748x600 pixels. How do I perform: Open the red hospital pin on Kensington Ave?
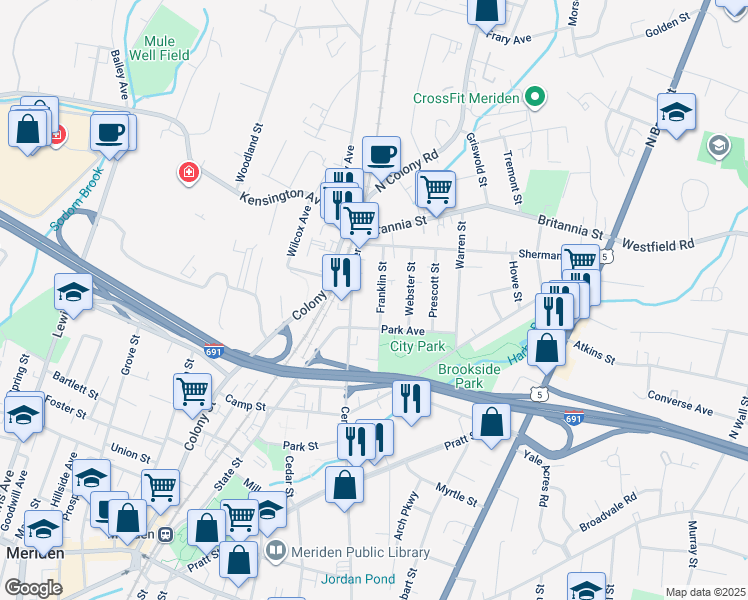click(189, 173)
